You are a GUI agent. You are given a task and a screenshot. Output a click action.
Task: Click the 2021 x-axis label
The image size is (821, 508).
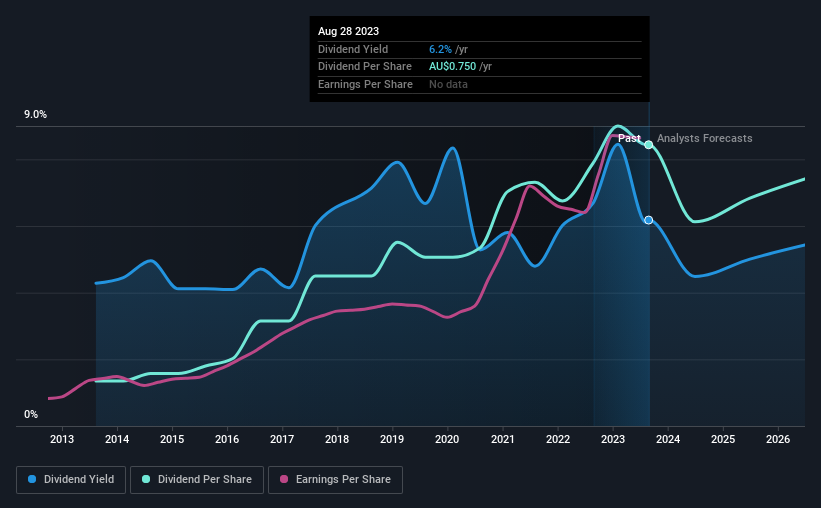[503, 439]
